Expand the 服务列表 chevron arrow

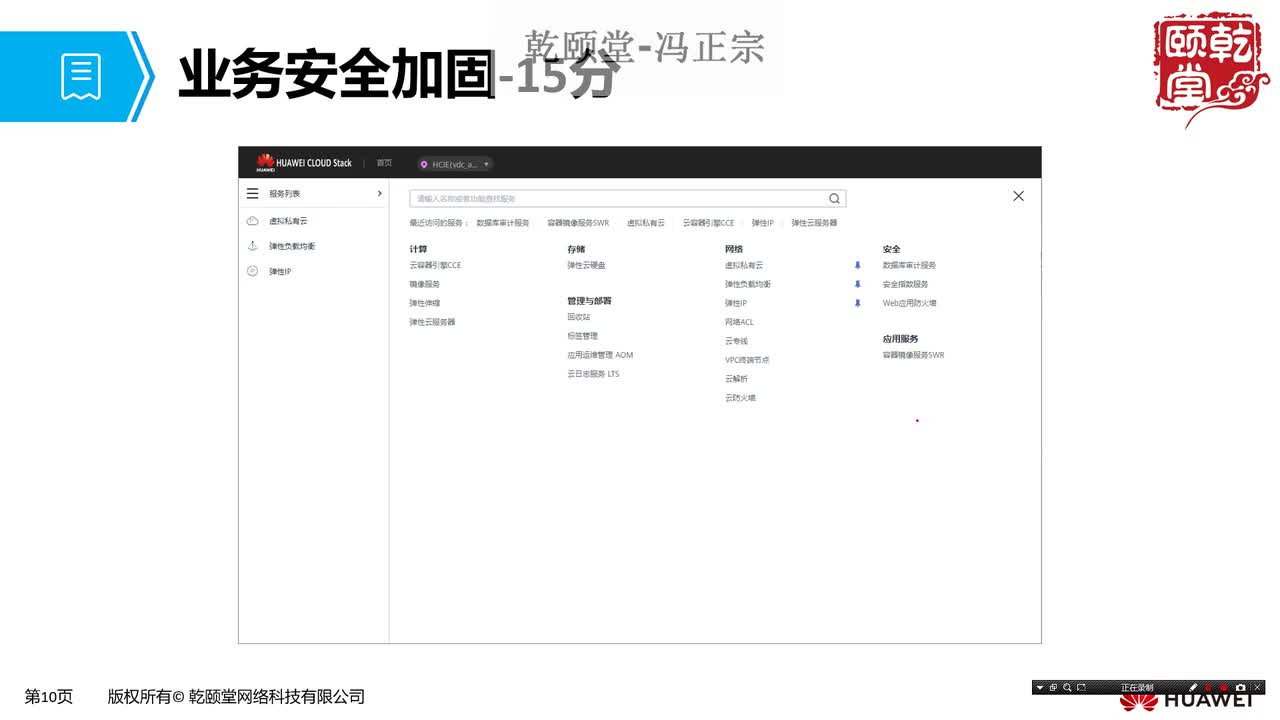tap(379, 194)
